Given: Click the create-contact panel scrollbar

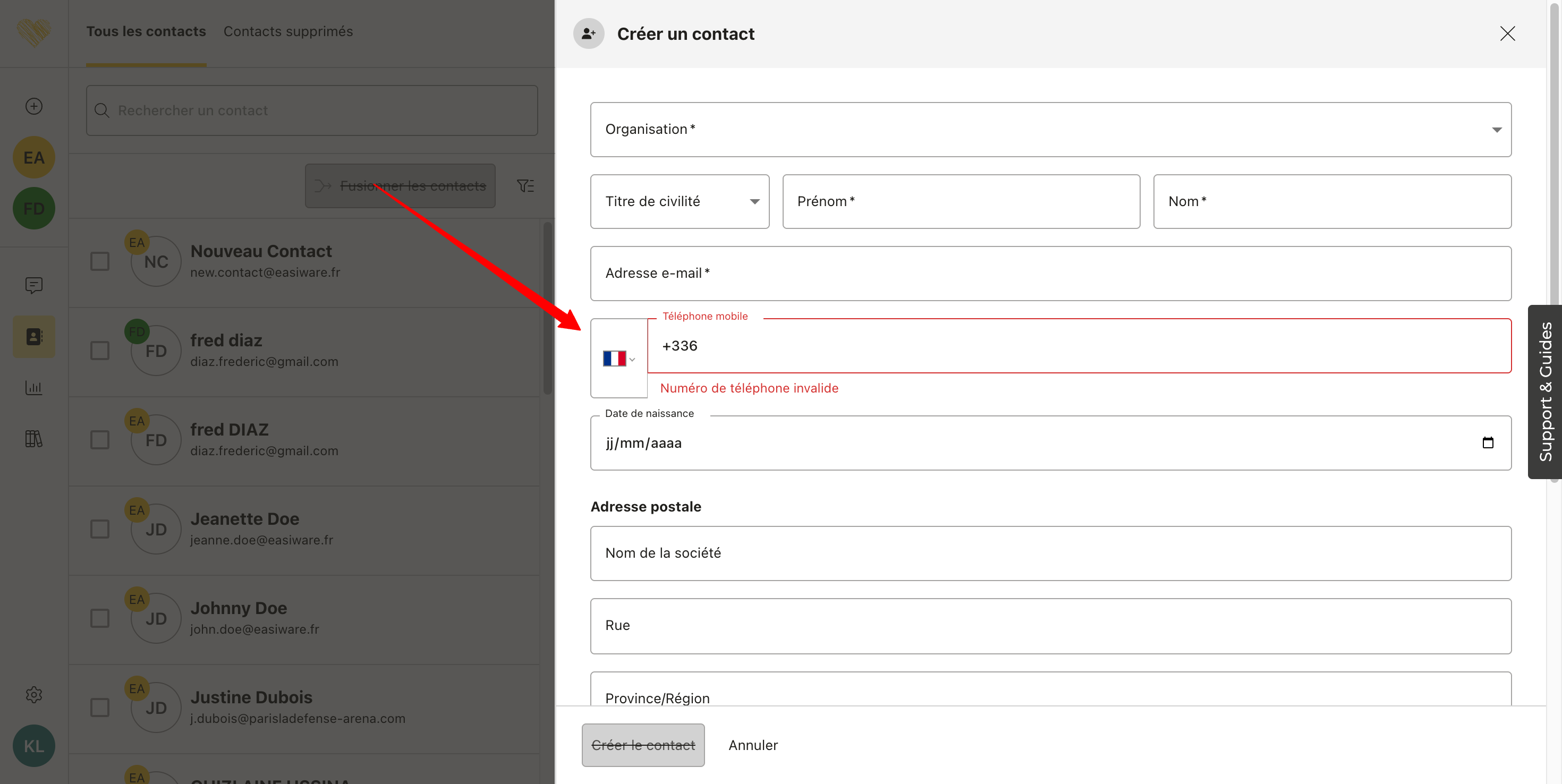Looking at the screenshot, I should pos(1555,243).
